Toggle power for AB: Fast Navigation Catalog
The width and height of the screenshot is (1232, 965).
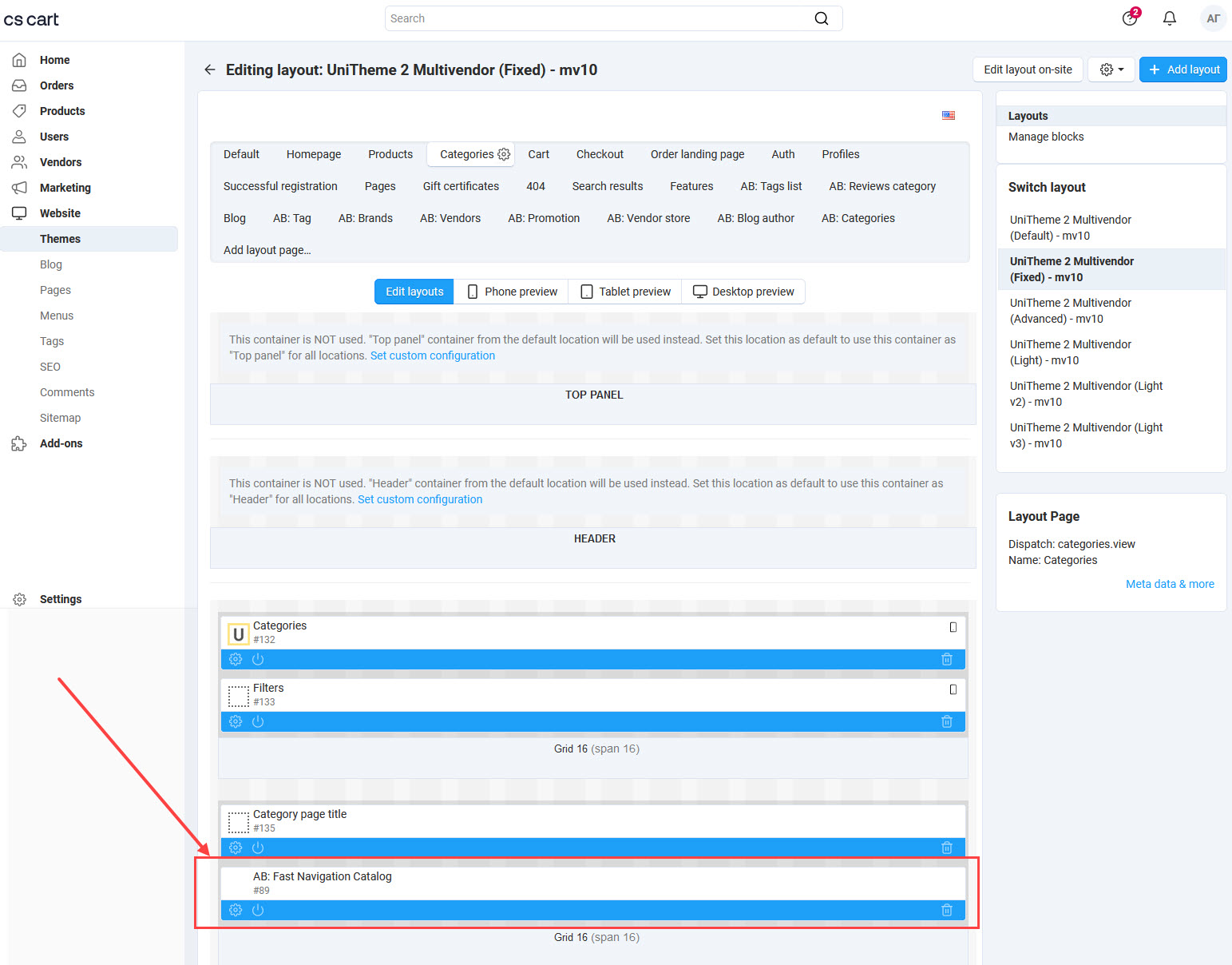click(258, 910)
